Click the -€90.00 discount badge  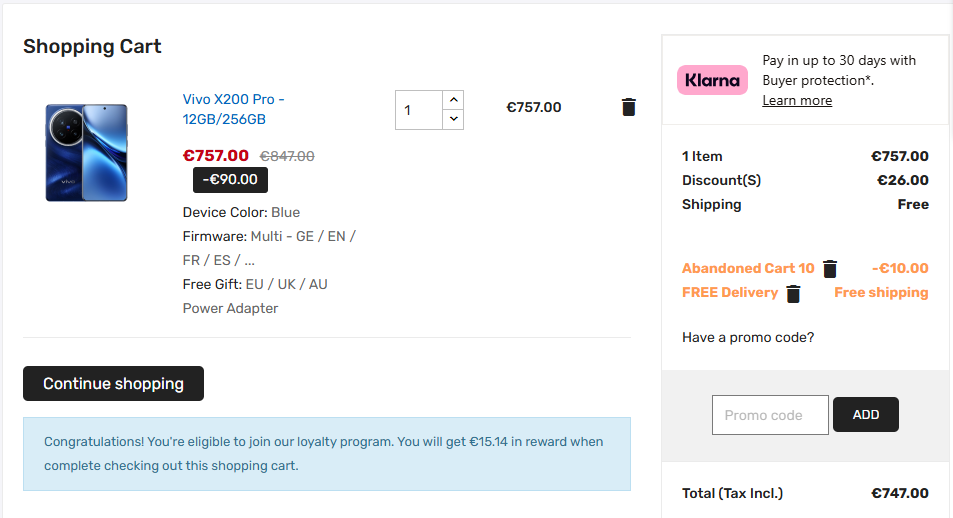(230, 180)
